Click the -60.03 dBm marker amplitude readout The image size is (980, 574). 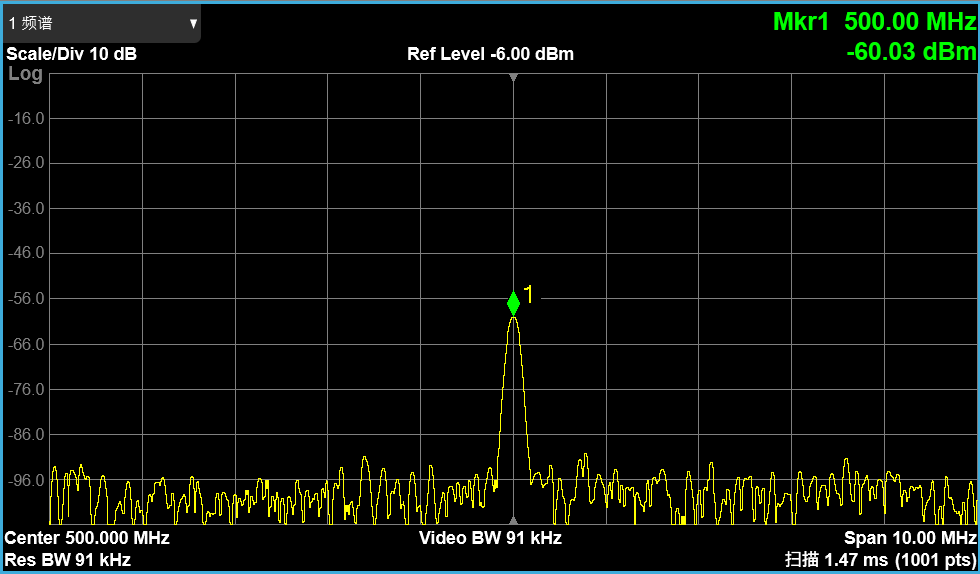click(910, 52)
